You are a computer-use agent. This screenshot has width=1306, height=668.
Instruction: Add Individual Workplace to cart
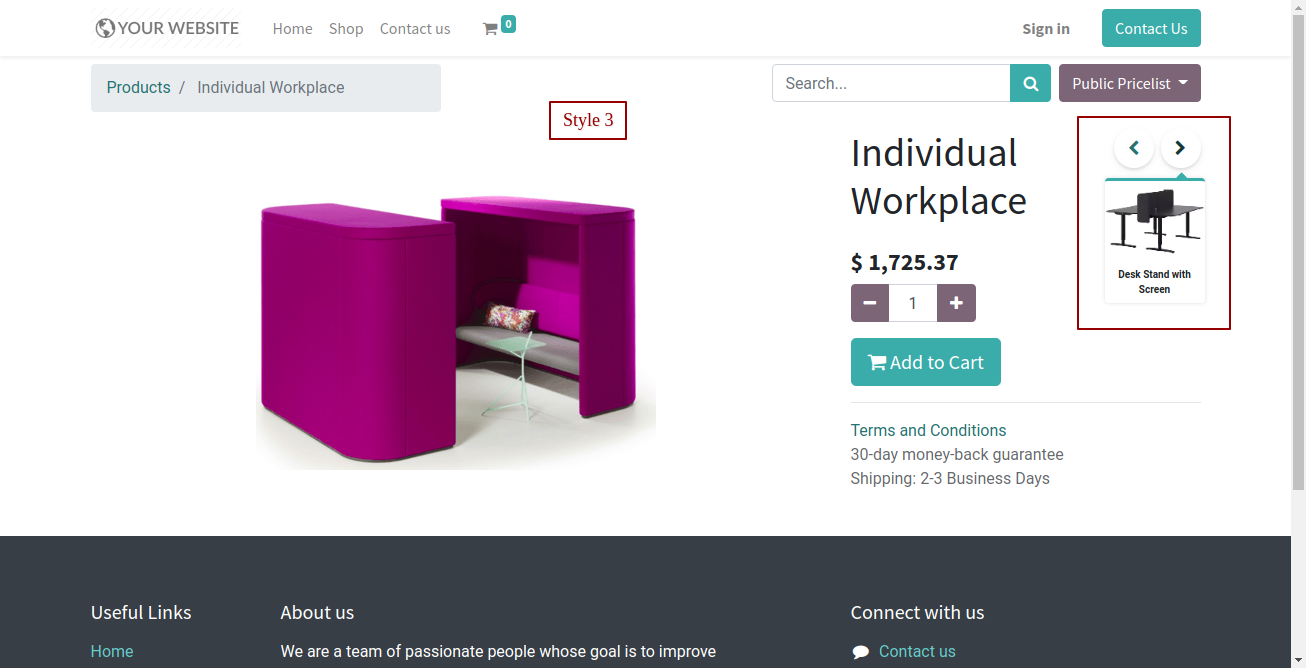pyautogui.click(x=926, y=362)
